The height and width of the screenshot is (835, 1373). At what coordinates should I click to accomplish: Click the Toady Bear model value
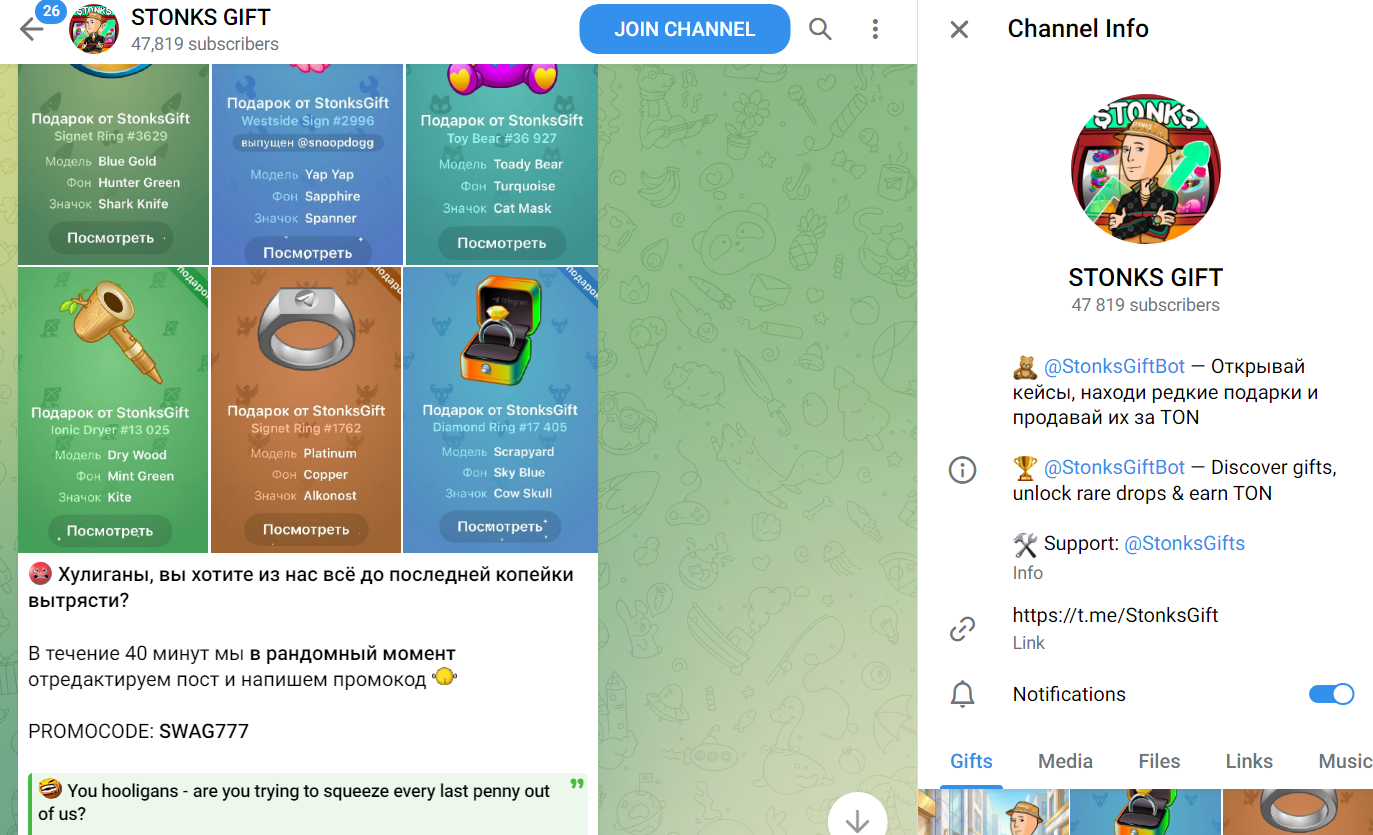pyautogui.click(x=528, y=164)
